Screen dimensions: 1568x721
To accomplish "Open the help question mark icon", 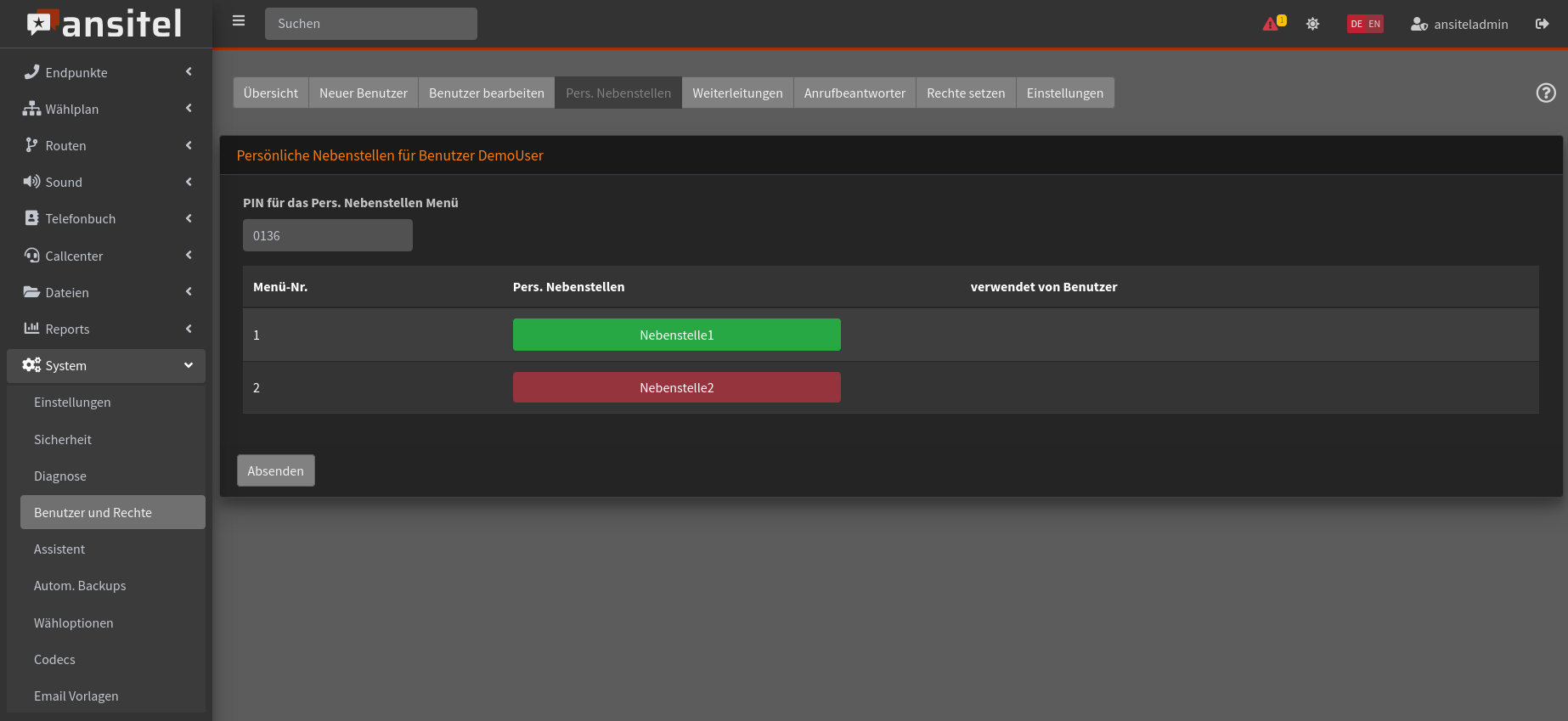I will point(1545,93).
